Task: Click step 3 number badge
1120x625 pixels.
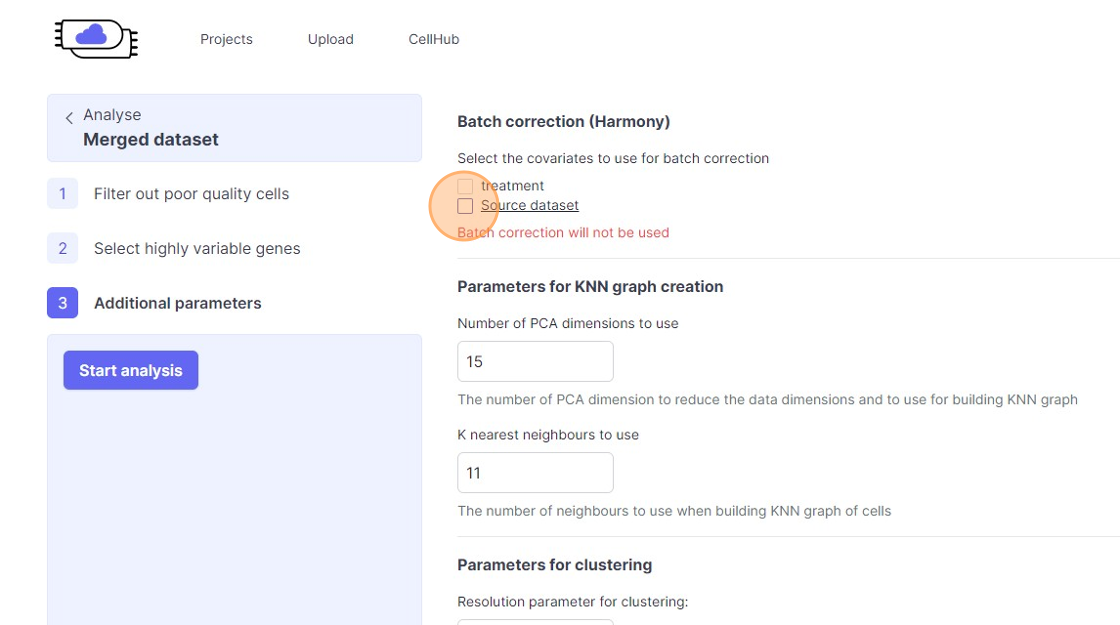Action: pos(62,303)
